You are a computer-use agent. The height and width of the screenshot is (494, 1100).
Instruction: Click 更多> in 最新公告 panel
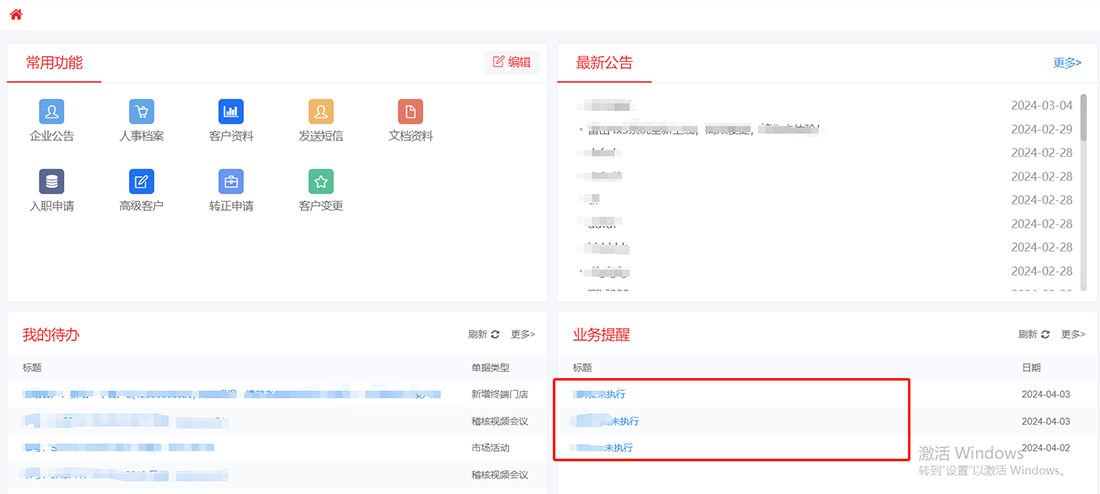pyautogui.click(x=1067, y=62)
